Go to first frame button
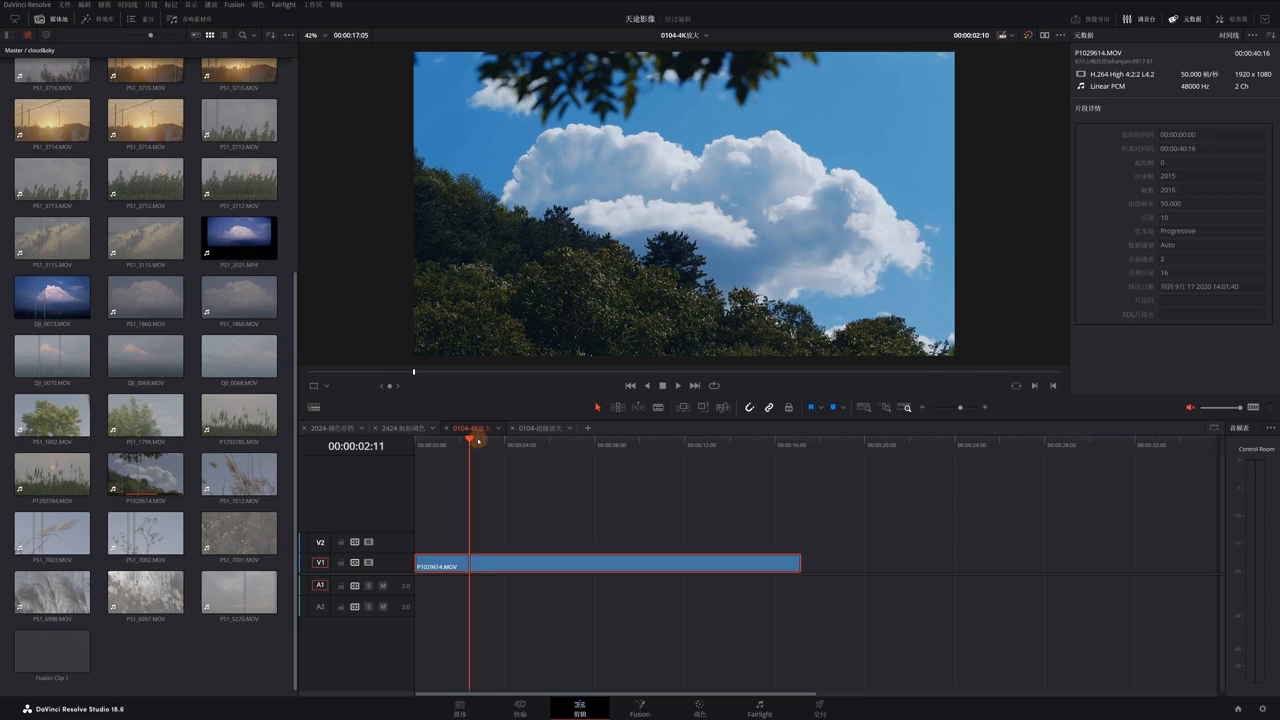The image size is (1280, 720). 630,385
